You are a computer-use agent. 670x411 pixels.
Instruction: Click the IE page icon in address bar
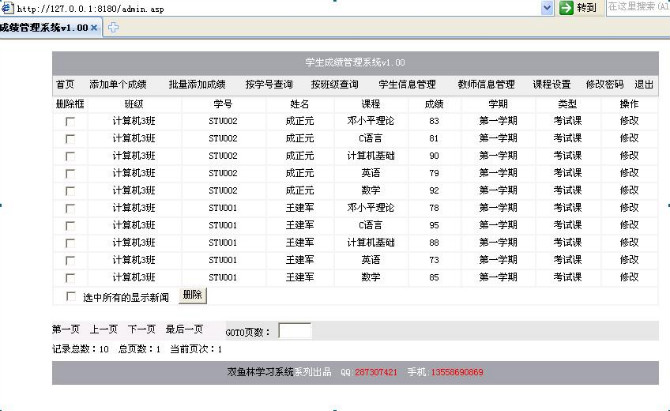[7, 8]
